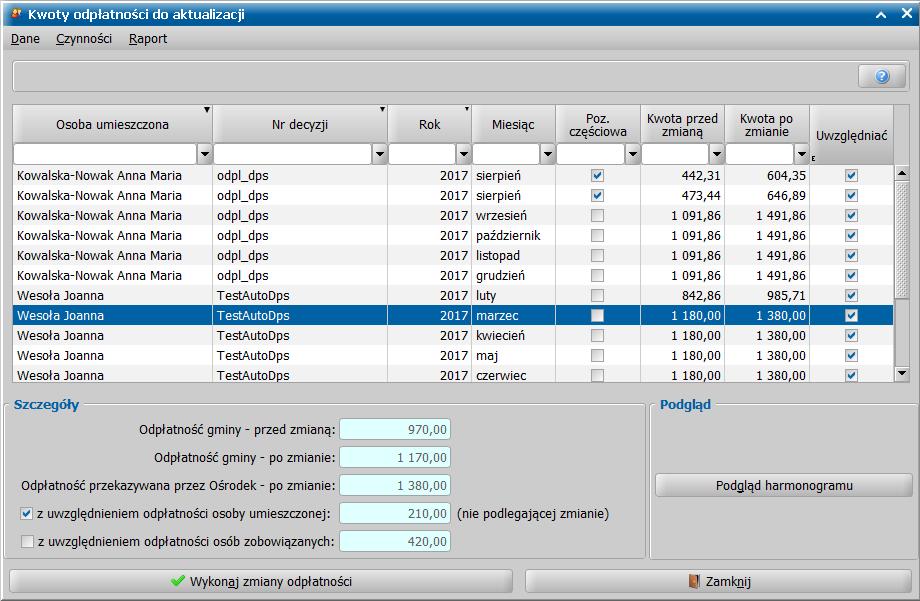Open Podgląd harmonogramu
This screenshot has height=601, width=920.
pyautogui.click(x=784, y=485)
